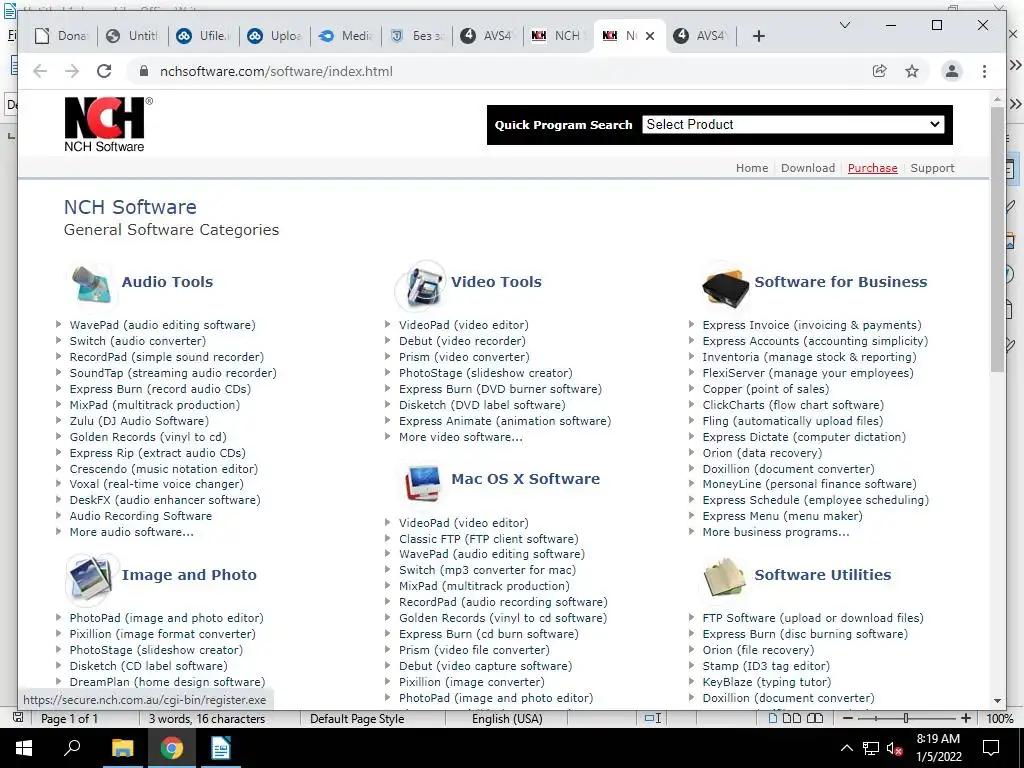Open VideoPad video editor under Video Tools
Image resolution: width=1024 pixels, height=768 pixels.
point(464,325)
